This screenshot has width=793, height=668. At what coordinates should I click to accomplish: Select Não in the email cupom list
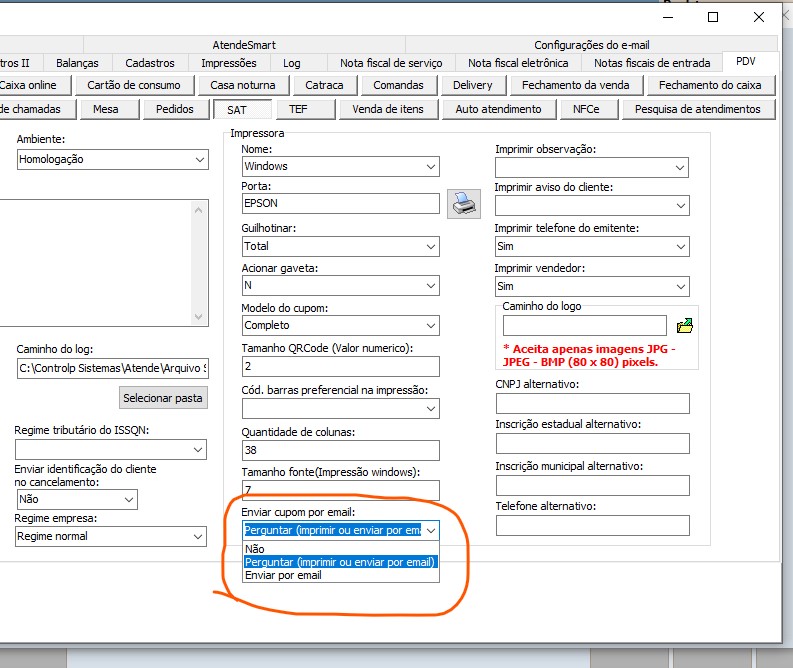pyautogui.click(x=340, y=549)
